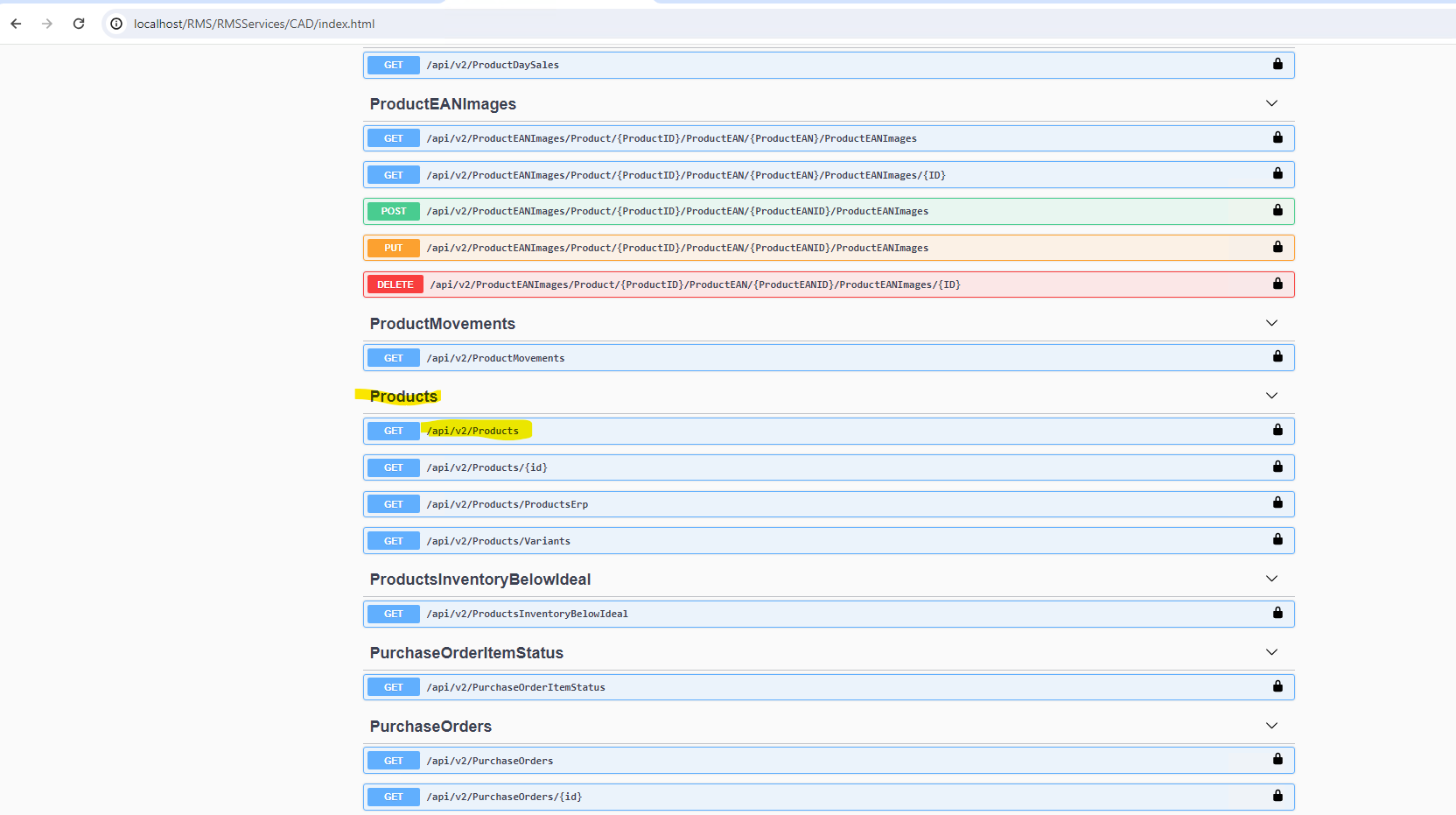Click lock icon on GET /api/v2/PurchaseOrderItemStatus
The height and width of the screenshot is (815, 1456).
(1277, 686)
